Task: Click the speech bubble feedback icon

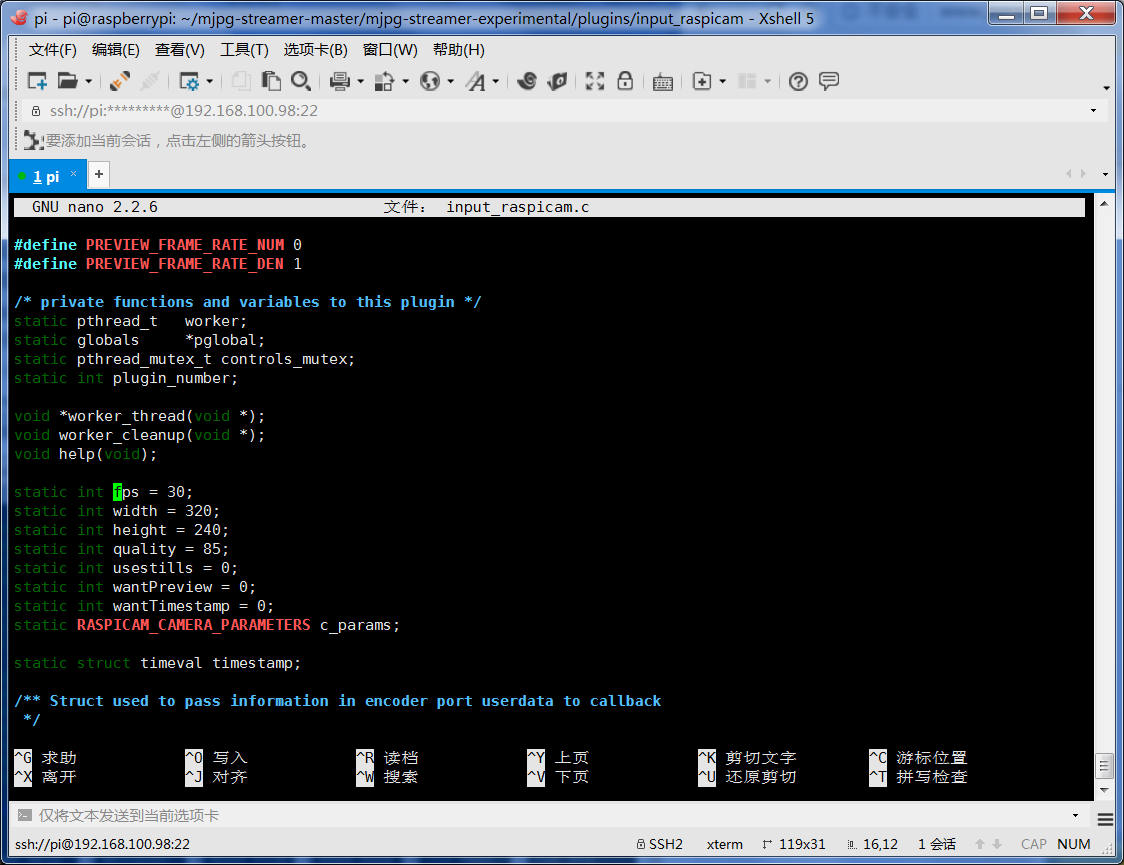Action: [x=829, y=81]
